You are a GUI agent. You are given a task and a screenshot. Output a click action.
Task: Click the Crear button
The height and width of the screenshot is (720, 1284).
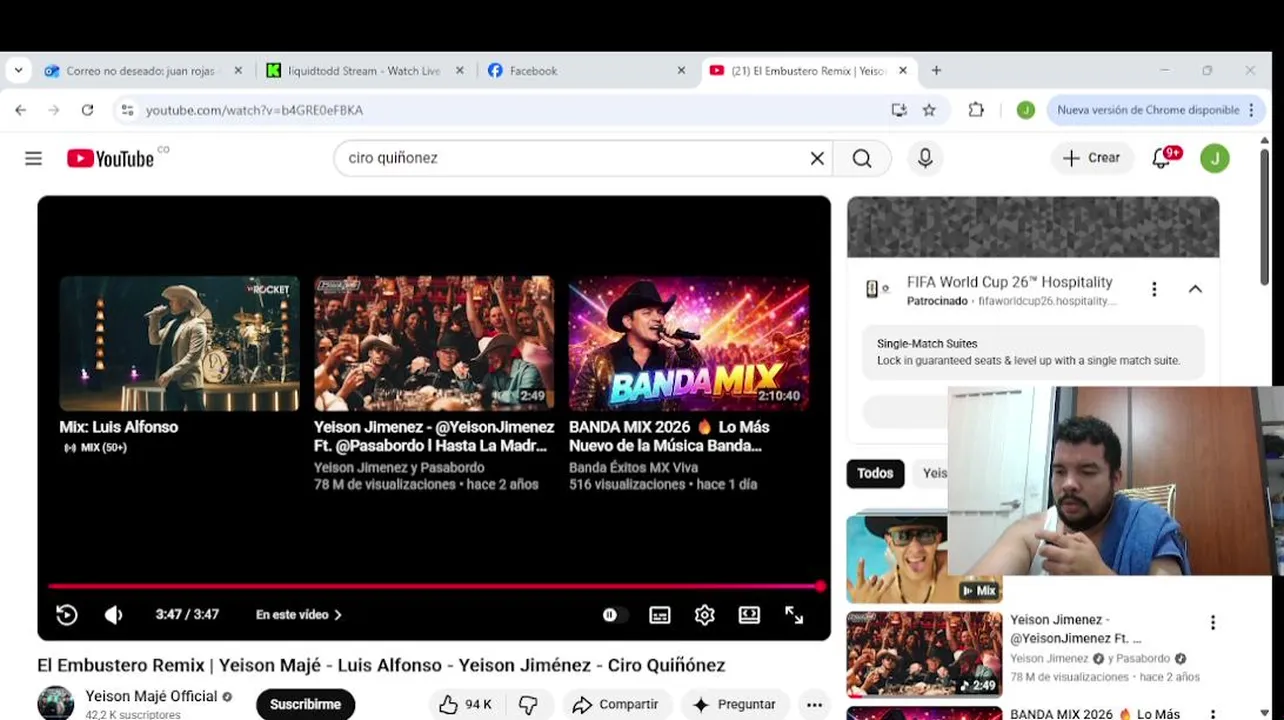pyautogui.click(x=1092, y=158)
